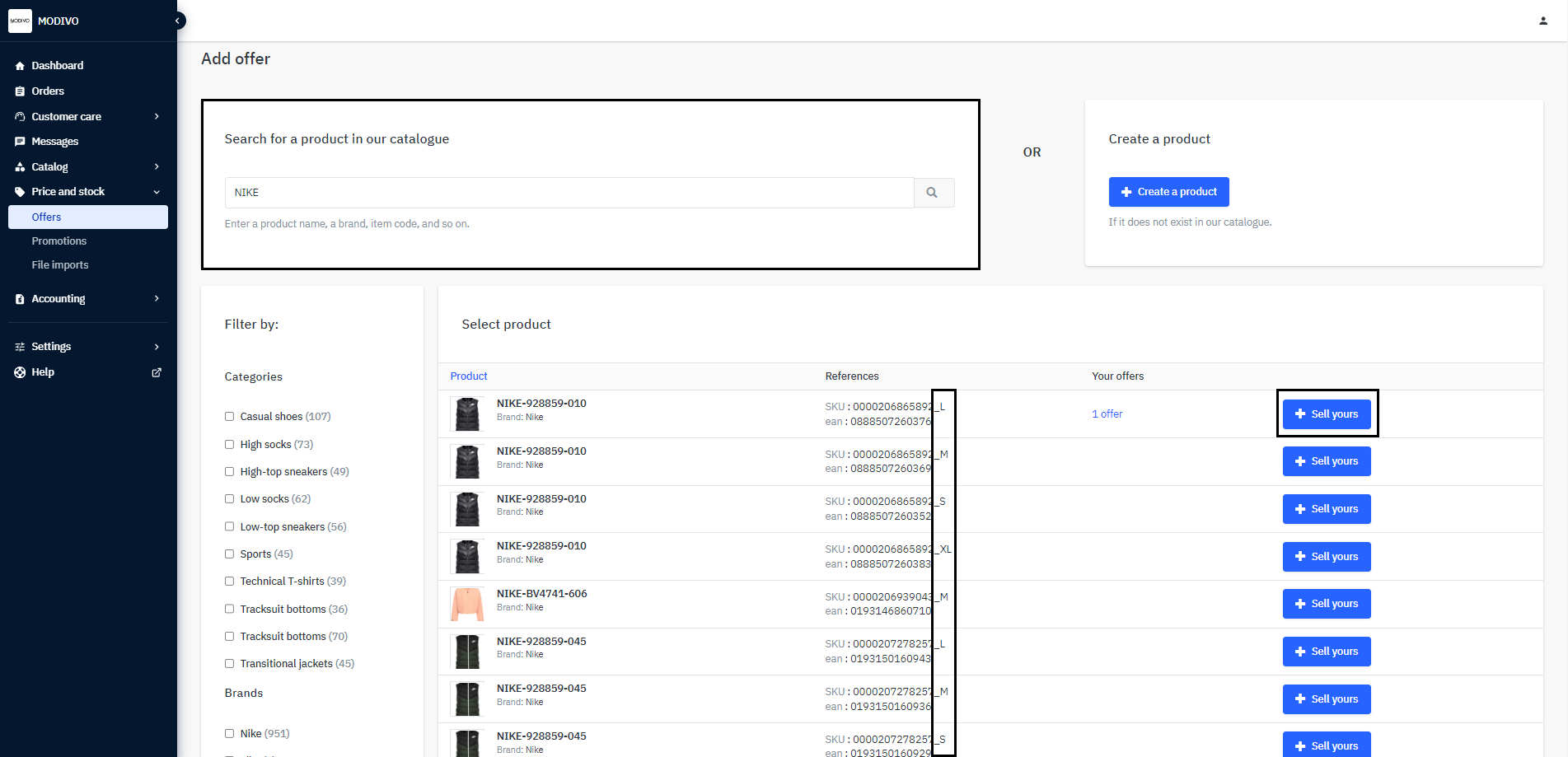Click the ean value 0193150160936
Viewport: 1568px width, 757px height.
click(x=891, y=707)
